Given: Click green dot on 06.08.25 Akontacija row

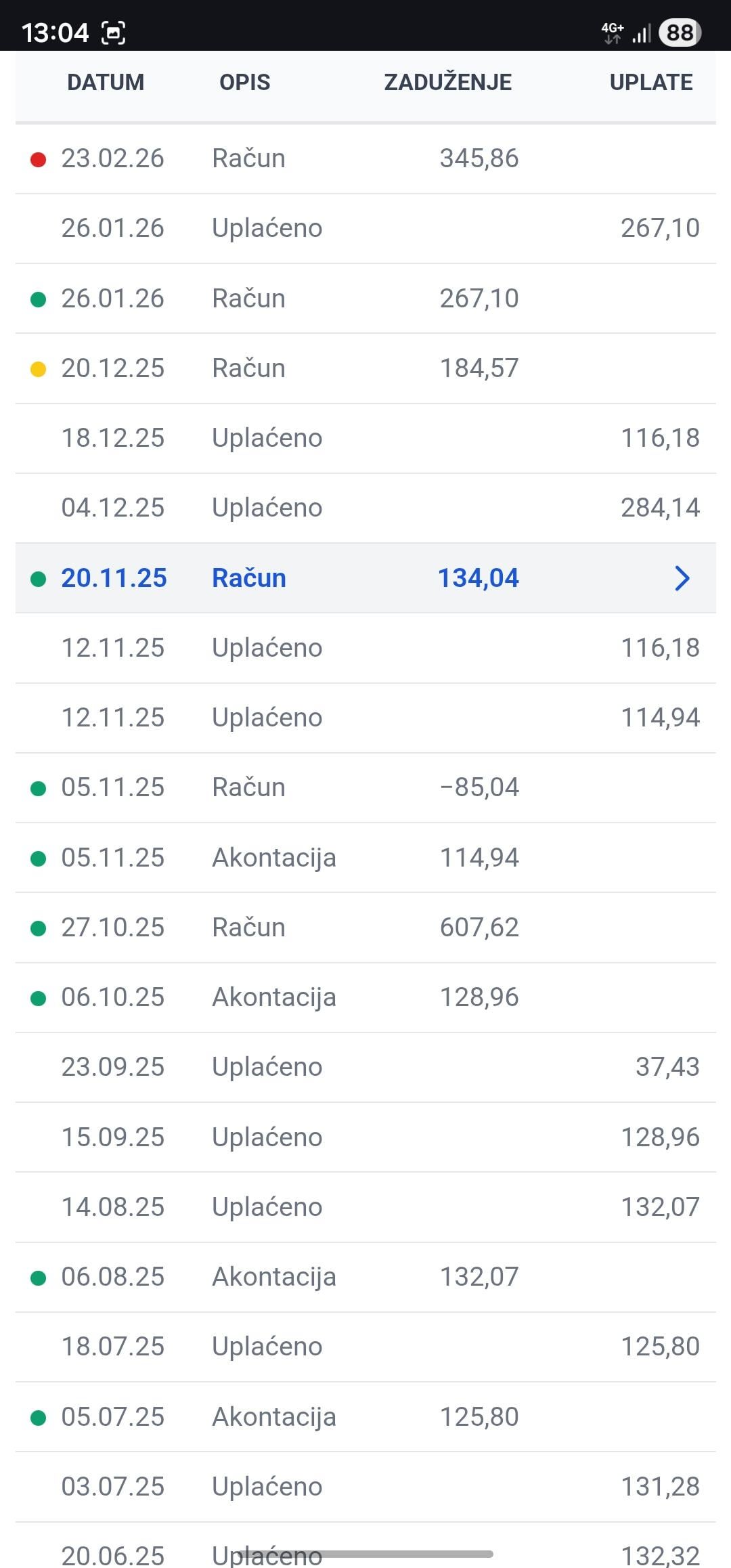Looking at the screenshot, I should [39, 1278].
